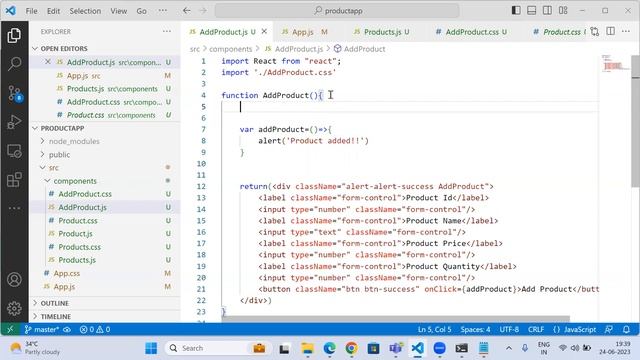Toggle the secondary side bar layout
The height and width of the screenshot is (360, 640).
pos(547,11)
